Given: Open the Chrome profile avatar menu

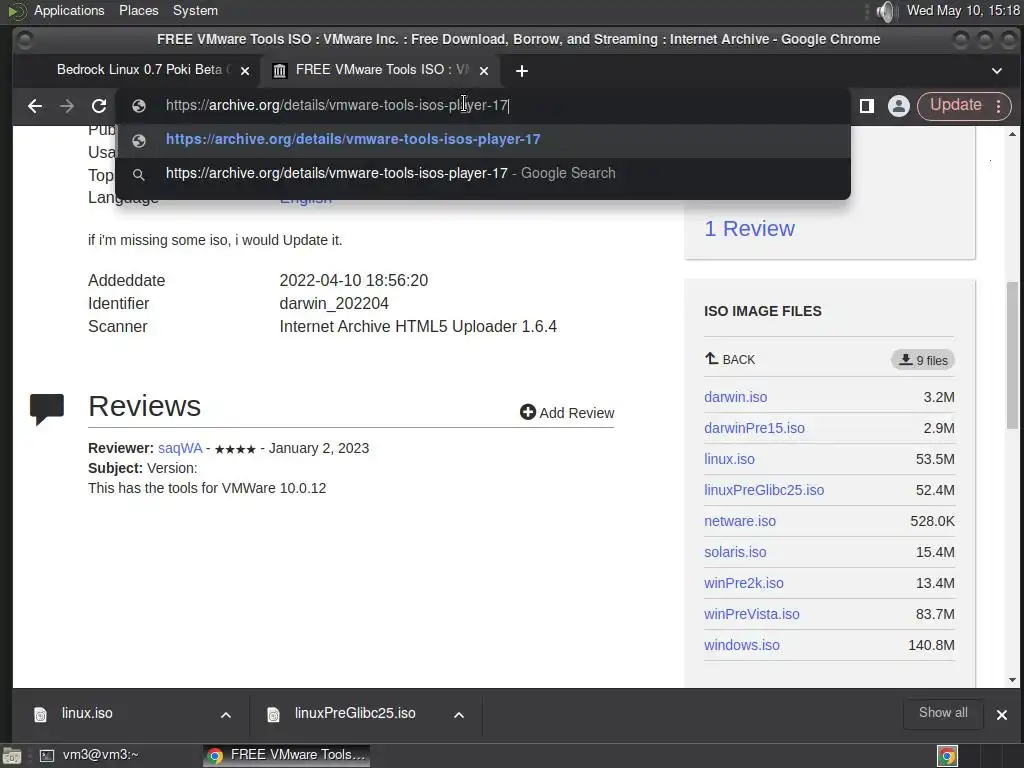Looking at the screenshot, I should [x=899, y=106].
